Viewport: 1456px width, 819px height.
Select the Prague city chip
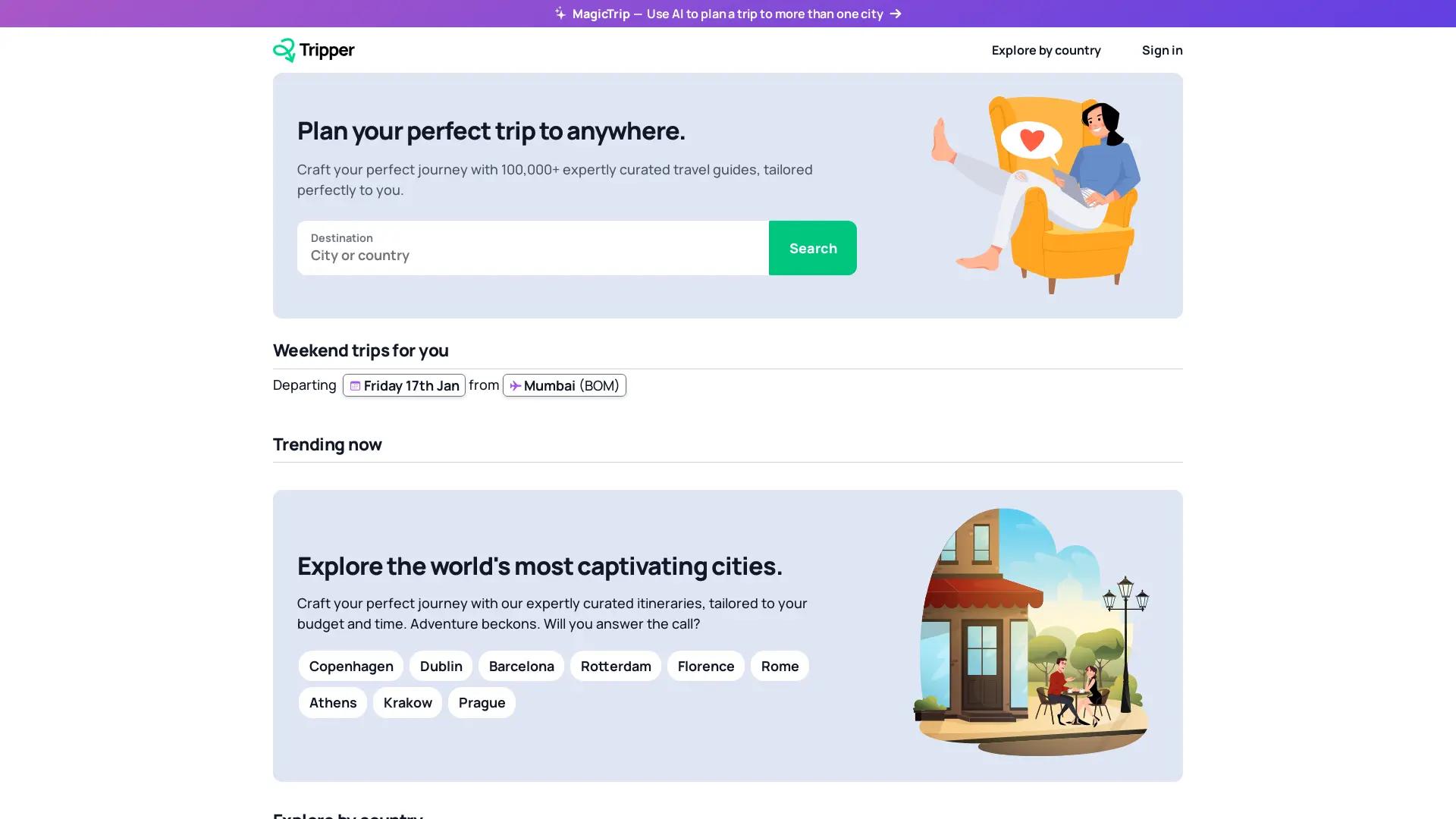point(482,702)
